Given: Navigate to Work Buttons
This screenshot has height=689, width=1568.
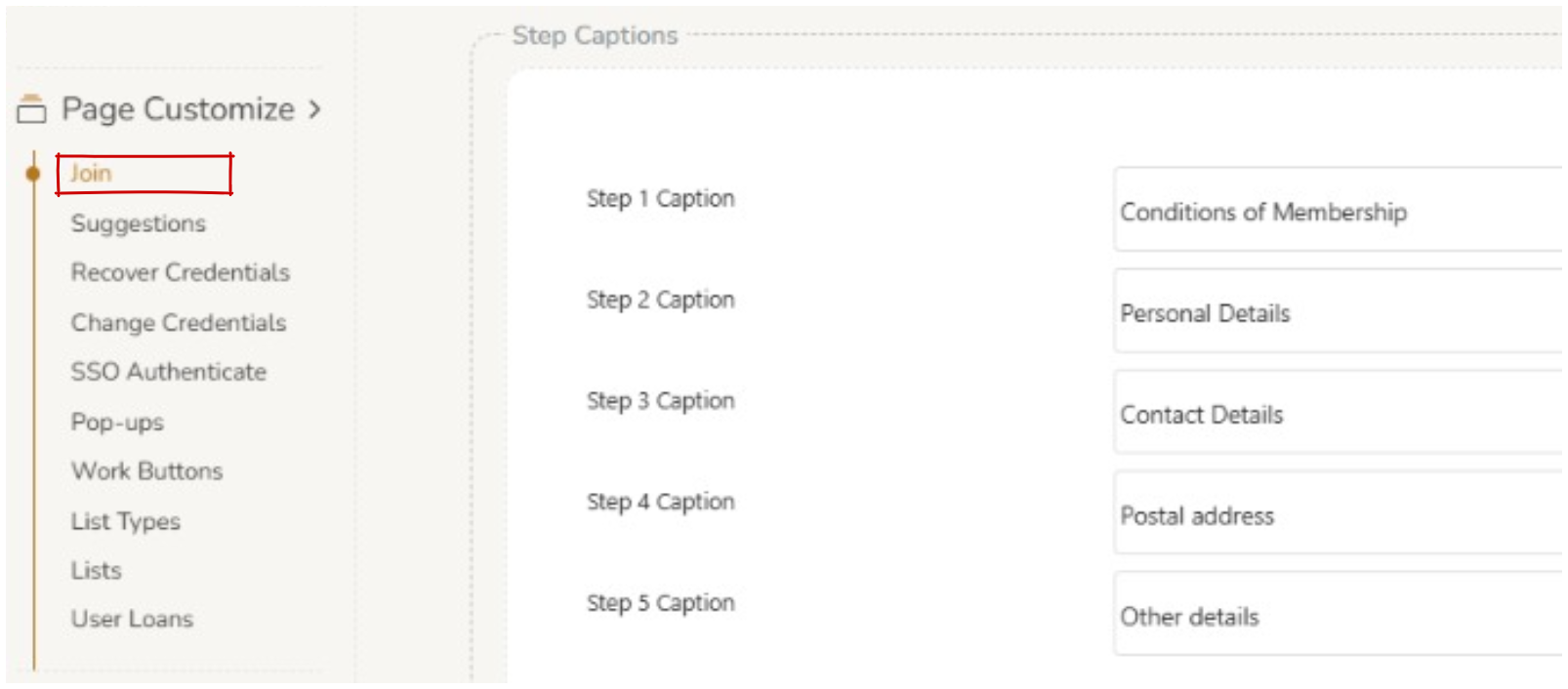Looking at the screenshot, I should (x=146, y=471).
